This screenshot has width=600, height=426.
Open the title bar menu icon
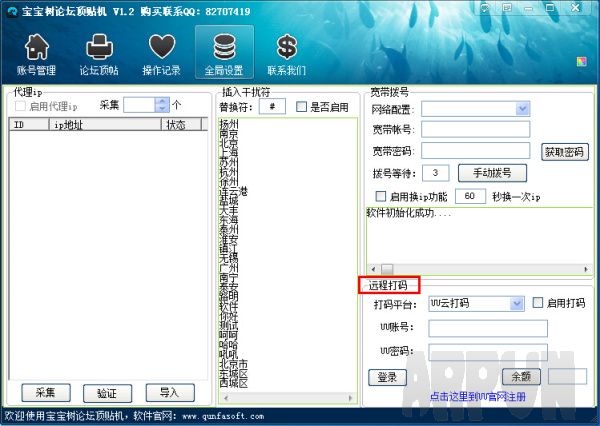pos(507,8)
